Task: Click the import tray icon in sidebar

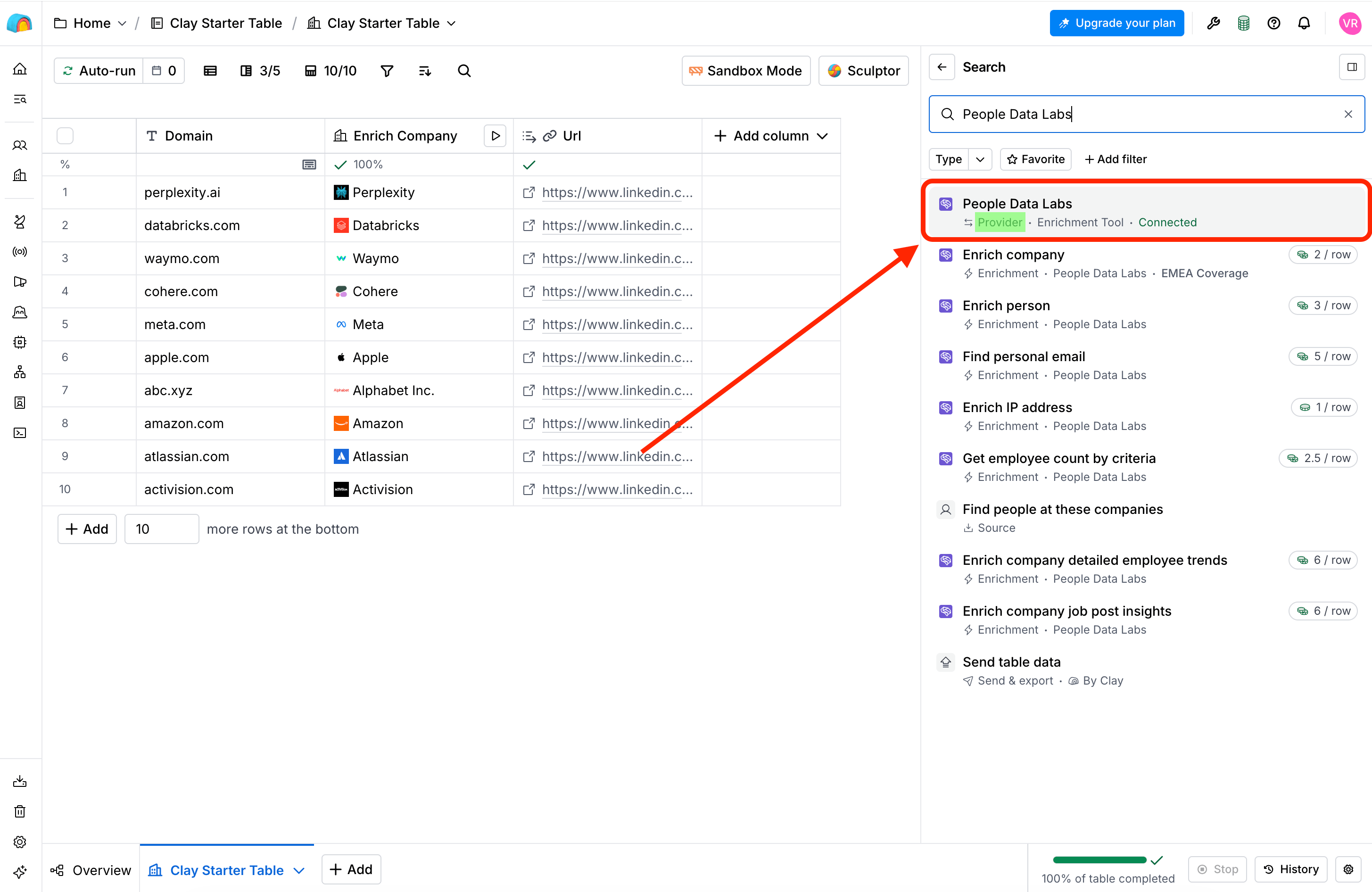Action: (20, 781)
